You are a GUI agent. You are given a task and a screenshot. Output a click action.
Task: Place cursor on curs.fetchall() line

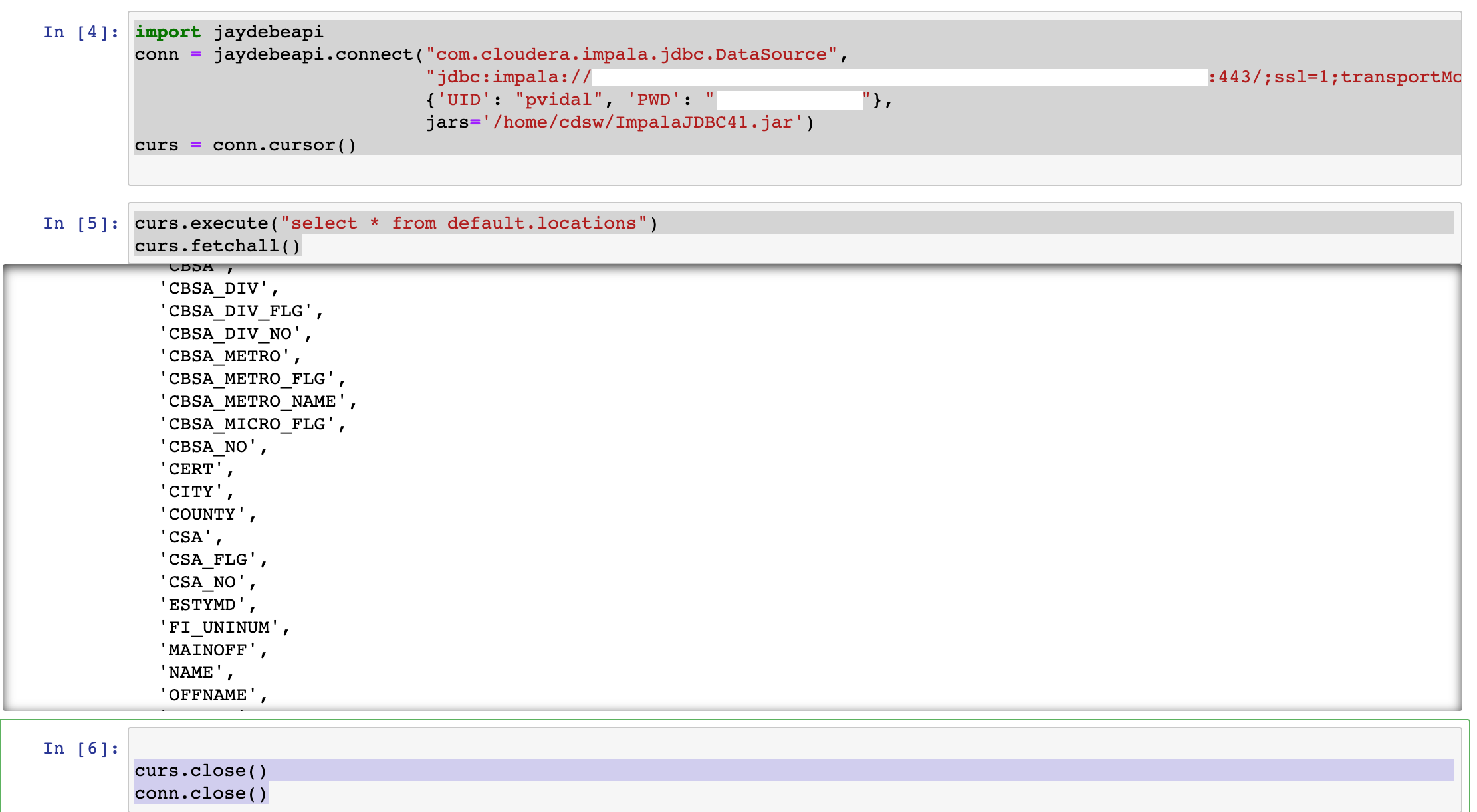tap(217, 246)
